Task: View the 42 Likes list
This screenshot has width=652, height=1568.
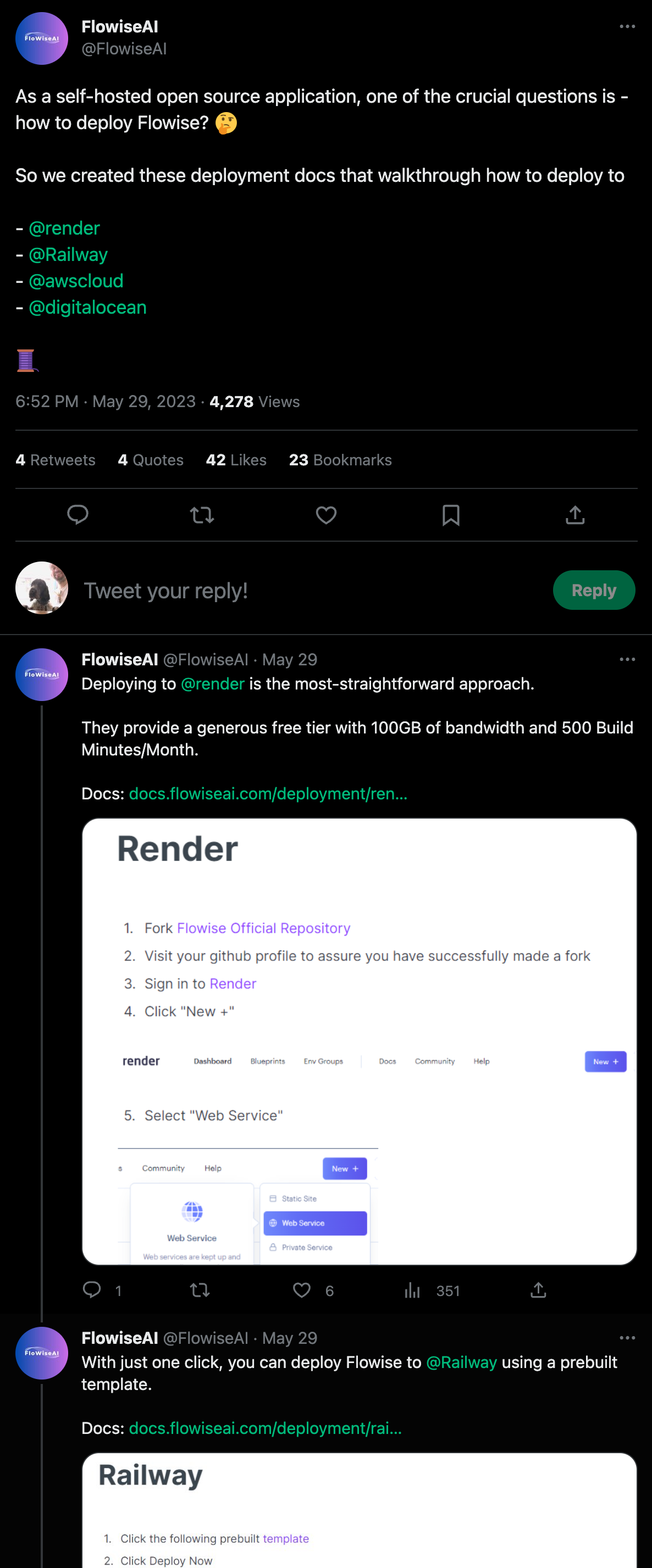Action: point(236,460)
